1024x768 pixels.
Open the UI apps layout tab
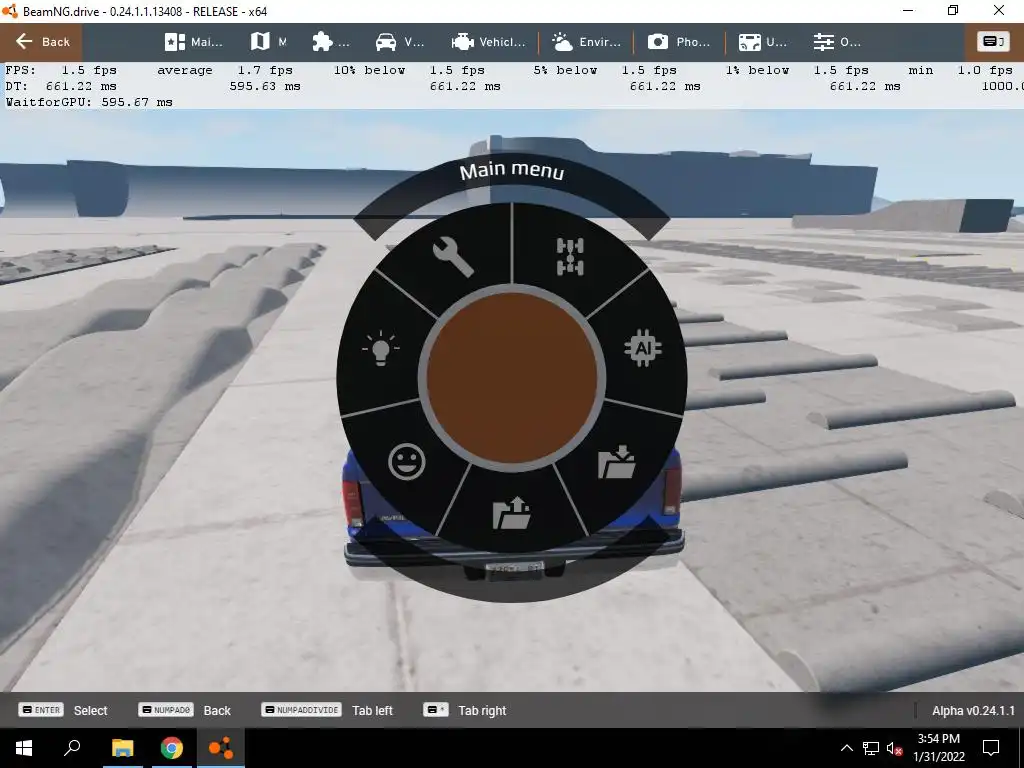[762, 42]
